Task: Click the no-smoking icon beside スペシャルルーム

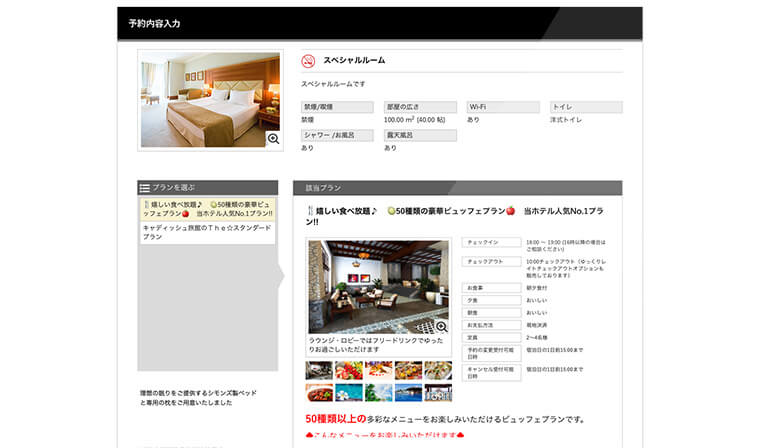Action: [308, 61]
